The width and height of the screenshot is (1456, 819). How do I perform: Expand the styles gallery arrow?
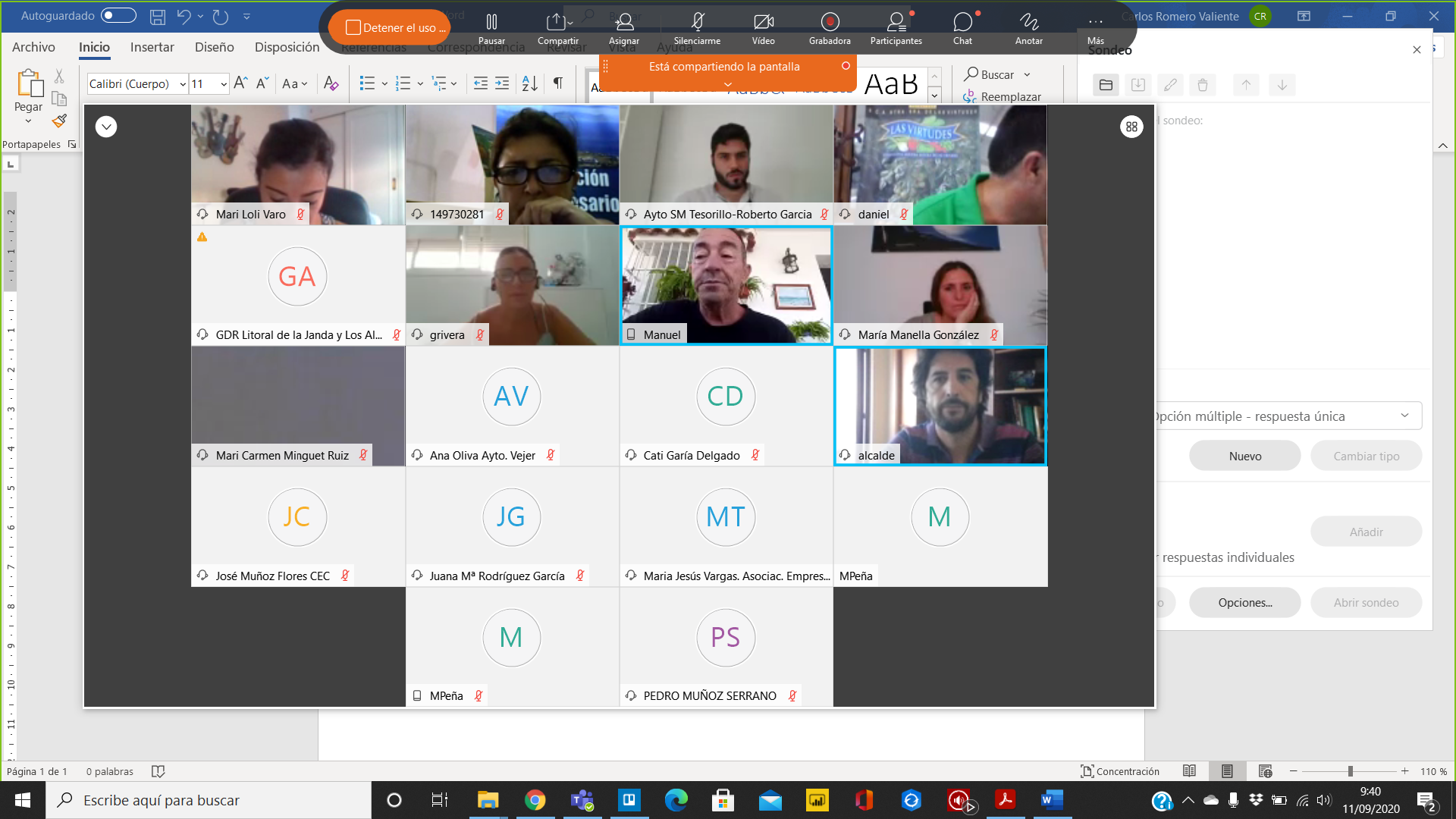(x=934, y=95)
